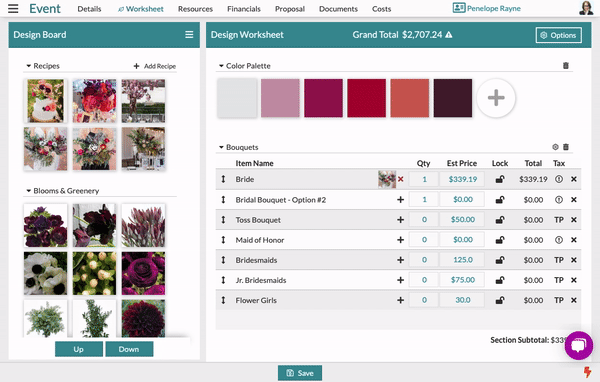Screen dimensions: 600x382
Task: Open the hamburger main menu
Action: click(x=13, y=8)
